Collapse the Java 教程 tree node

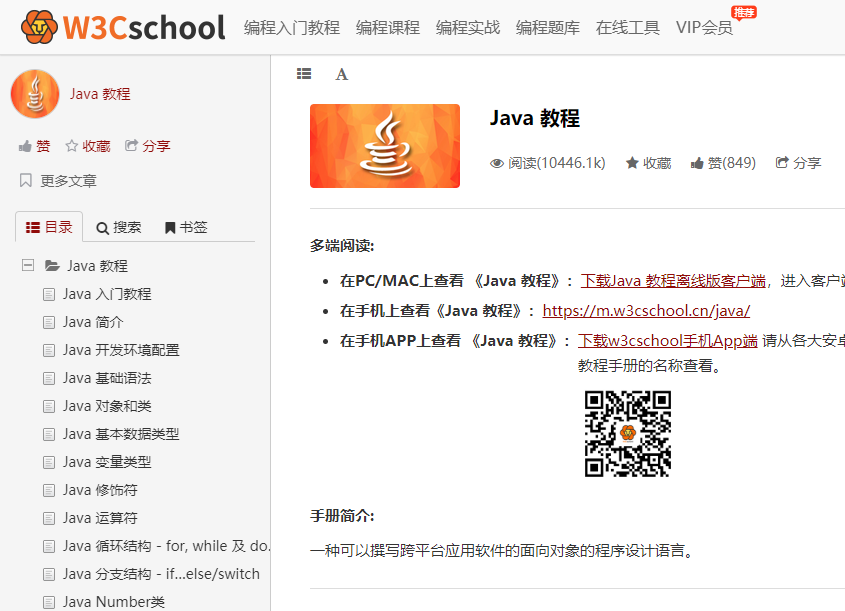[x=27, y=265]
